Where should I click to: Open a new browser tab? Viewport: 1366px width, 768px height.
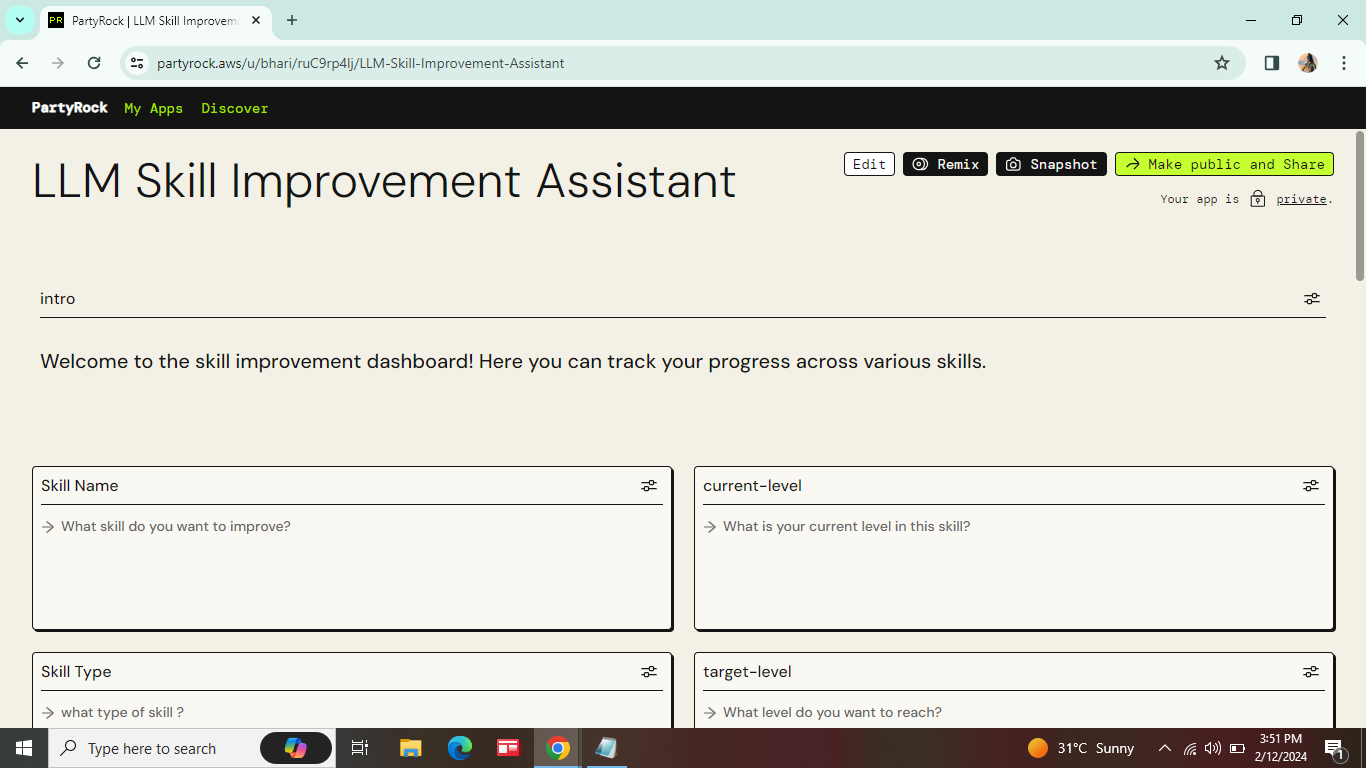click(x=292, y=20)
